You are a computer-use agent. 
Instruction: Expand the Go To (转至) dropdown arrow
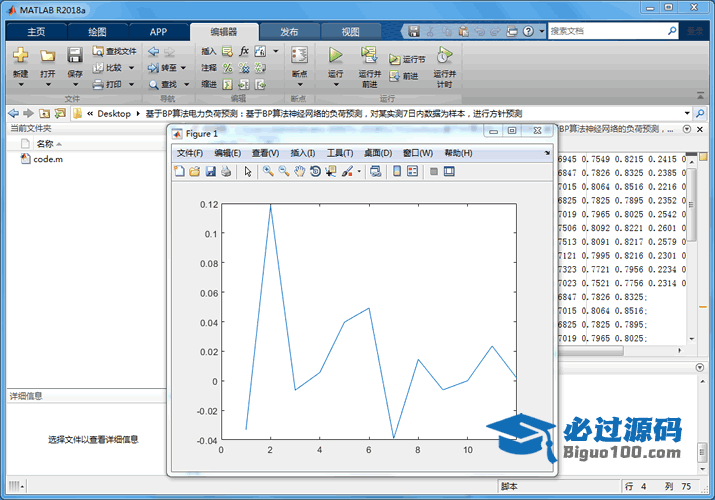coord(183,68)
